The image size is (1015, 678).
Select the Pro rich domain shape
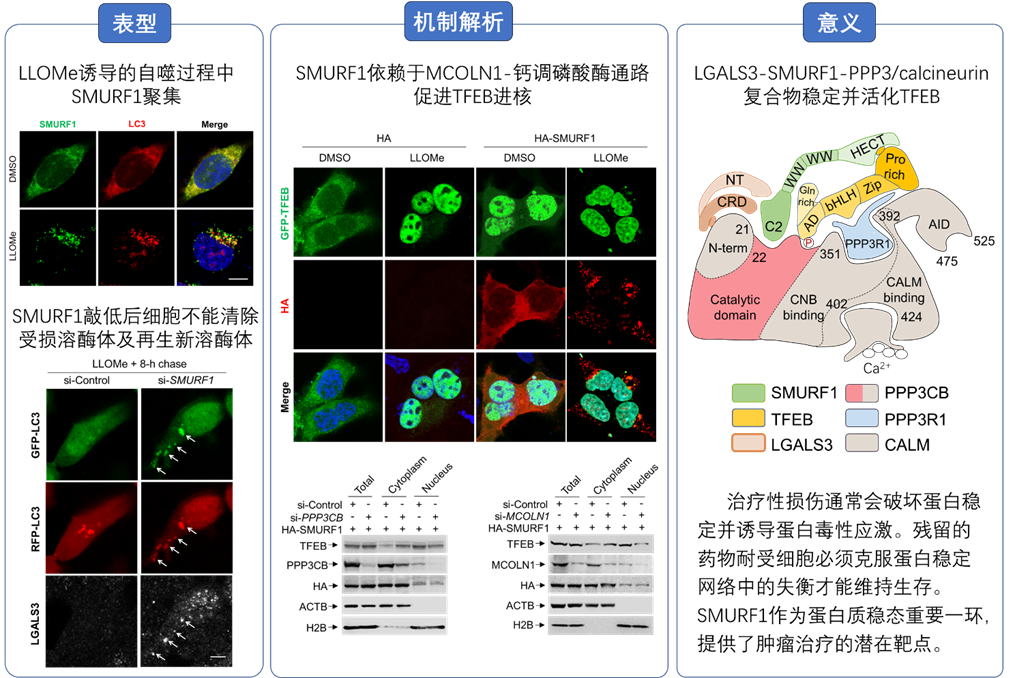pos(895,167)
